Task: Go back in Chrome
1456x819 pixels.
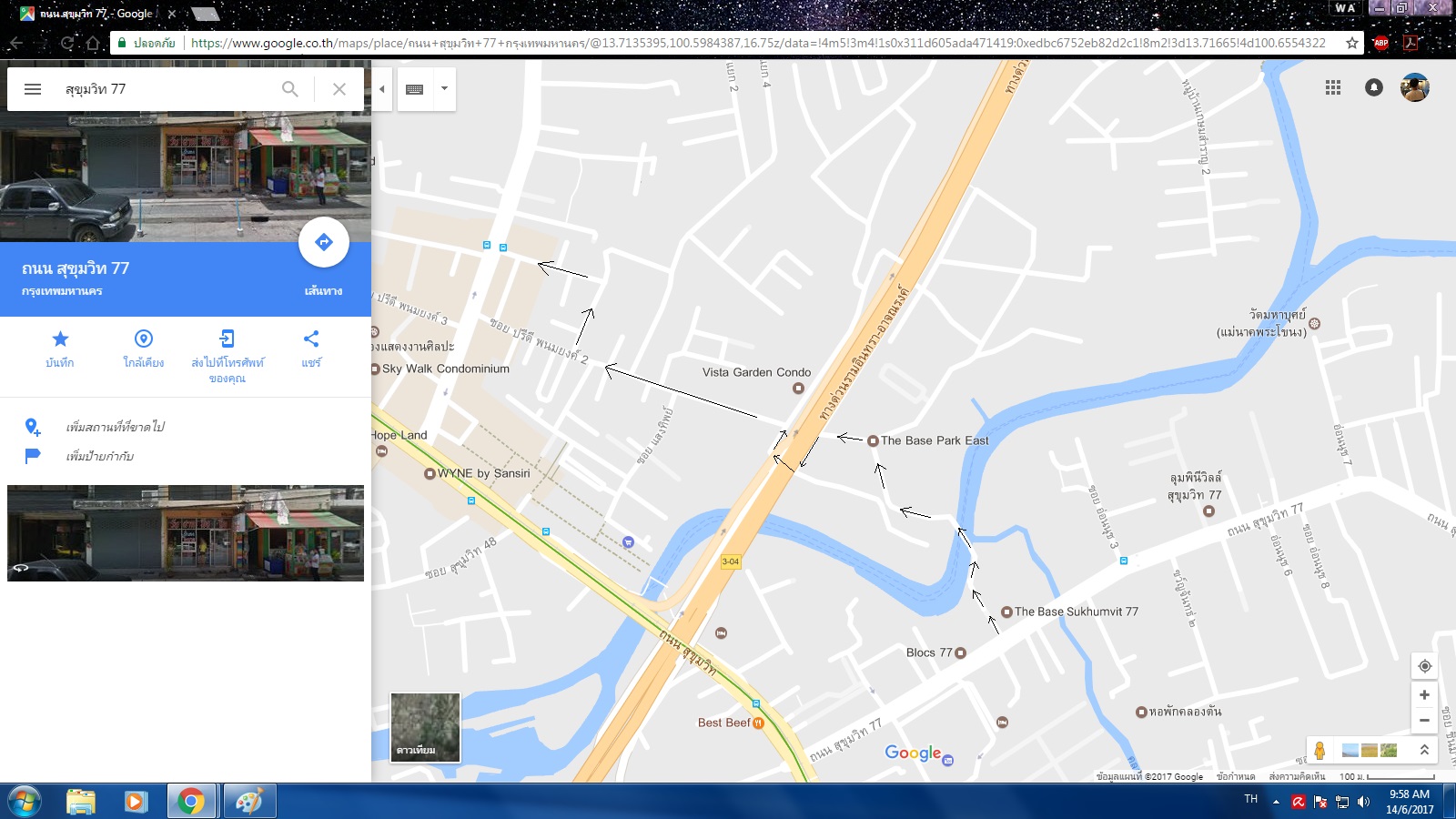Action: pos(16,43)
